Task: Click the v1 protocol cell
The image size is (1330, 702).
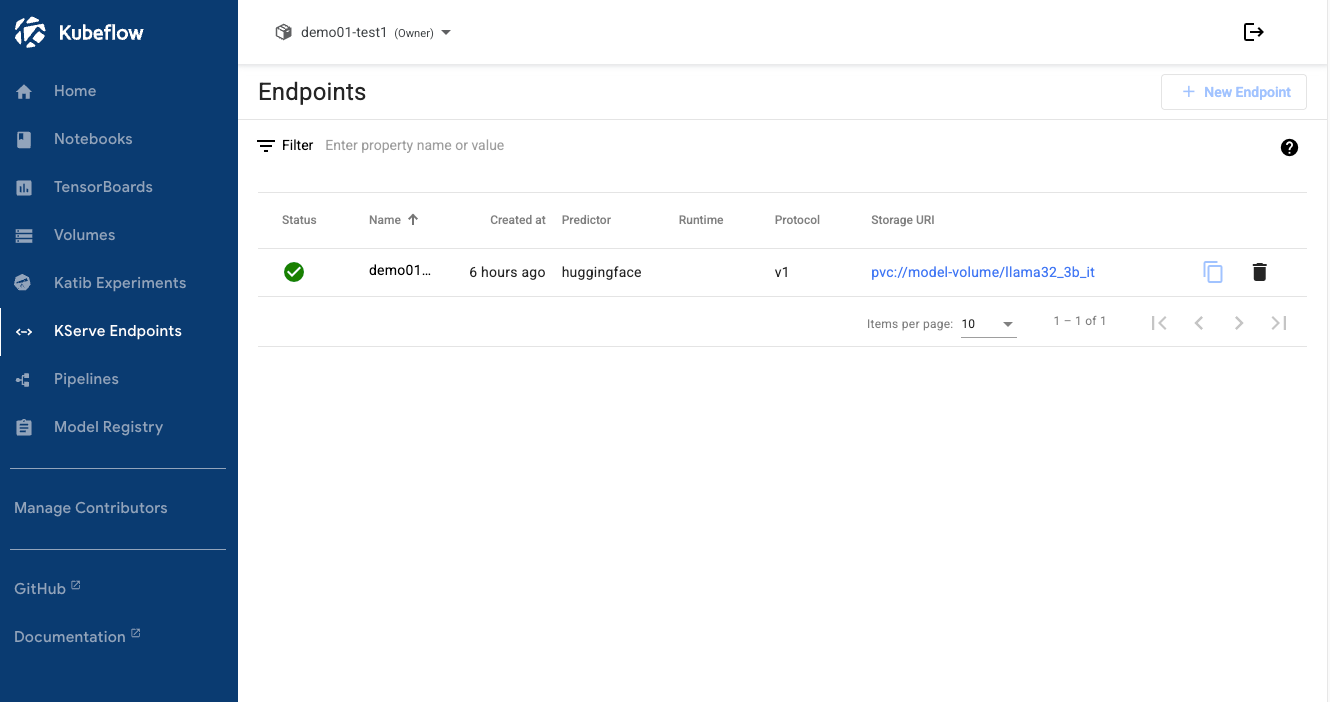Action: [782, 272]
